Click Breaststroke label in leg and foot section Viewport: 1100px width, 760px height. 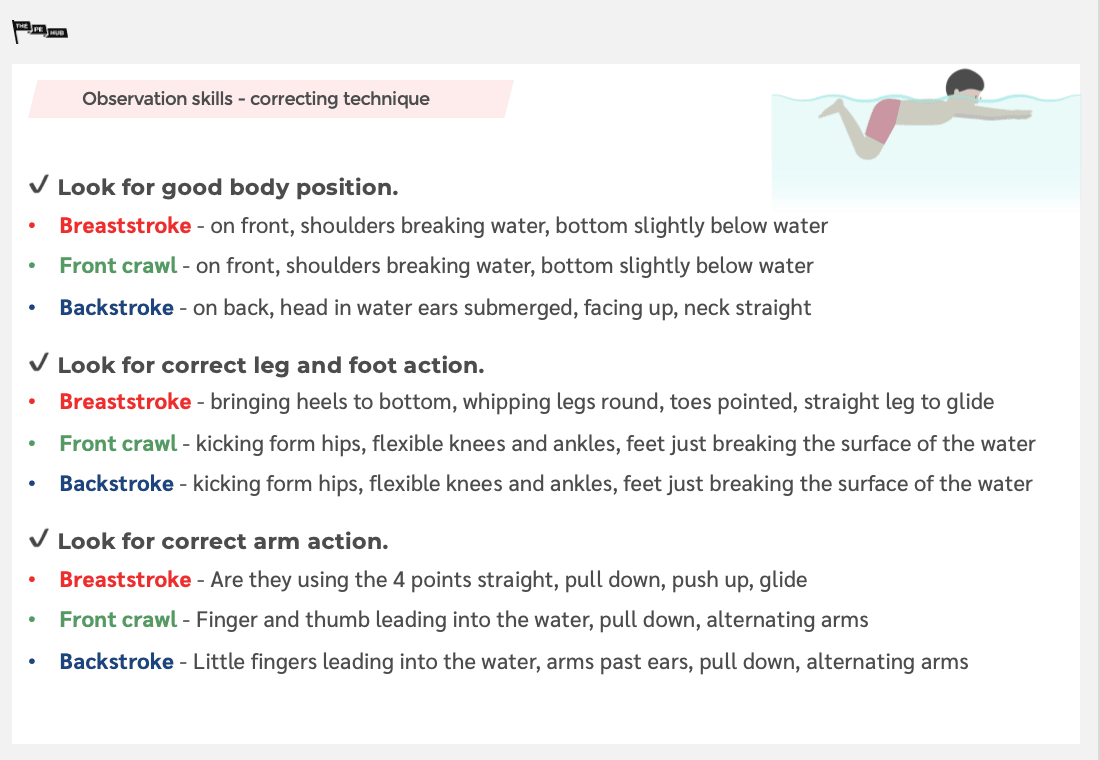(125, 402)
